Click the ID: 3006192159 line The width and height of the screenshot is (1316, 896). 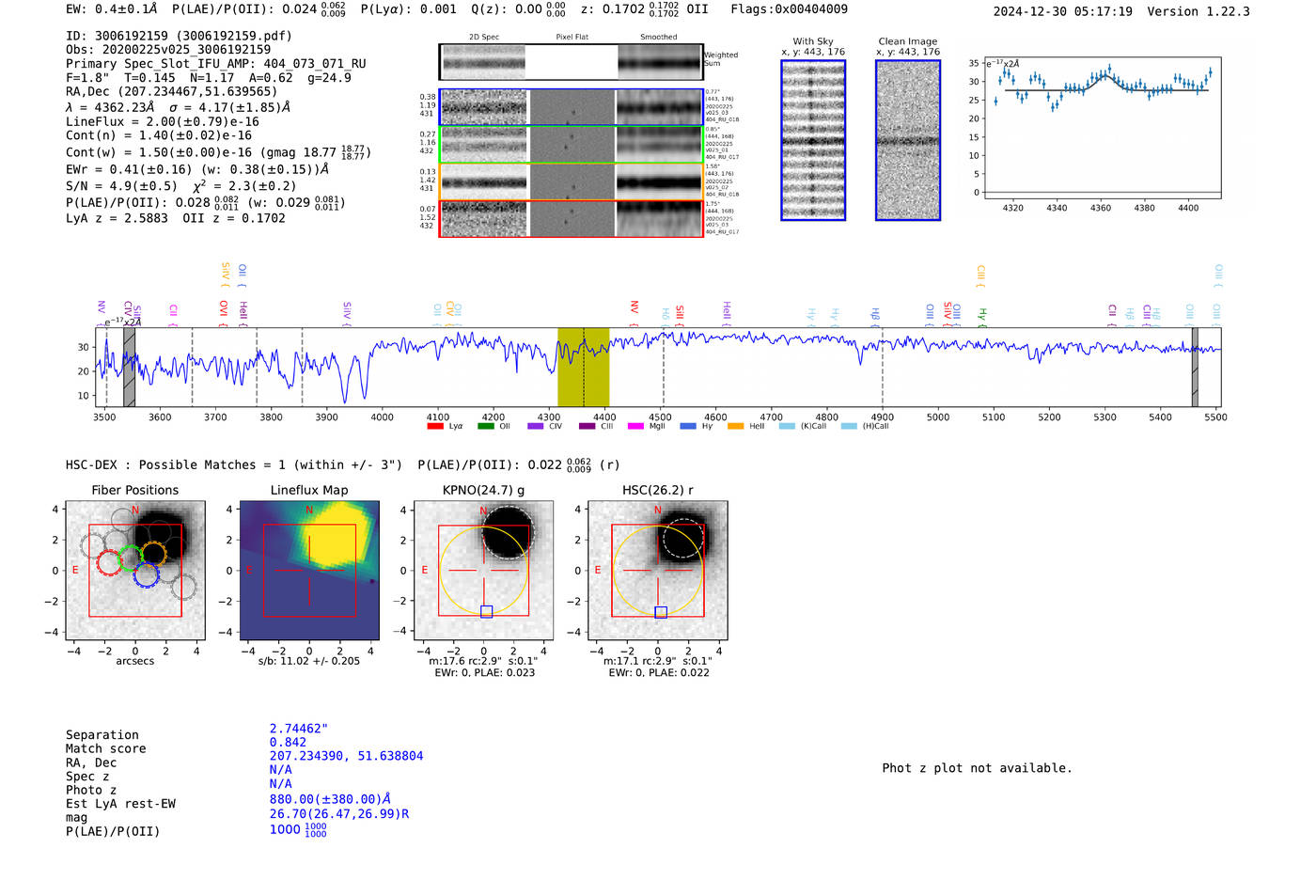[x=179, y=36]
